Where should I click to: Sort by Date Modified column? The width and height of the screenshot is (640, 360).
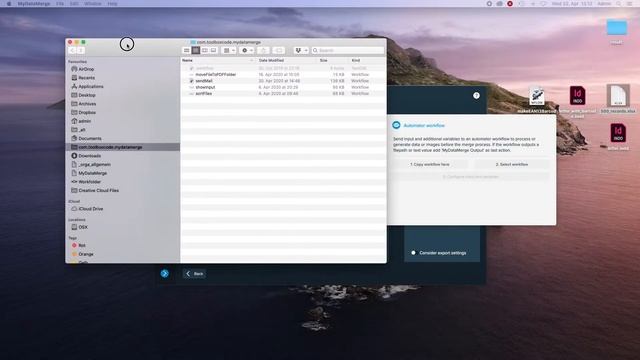[271, 60]
